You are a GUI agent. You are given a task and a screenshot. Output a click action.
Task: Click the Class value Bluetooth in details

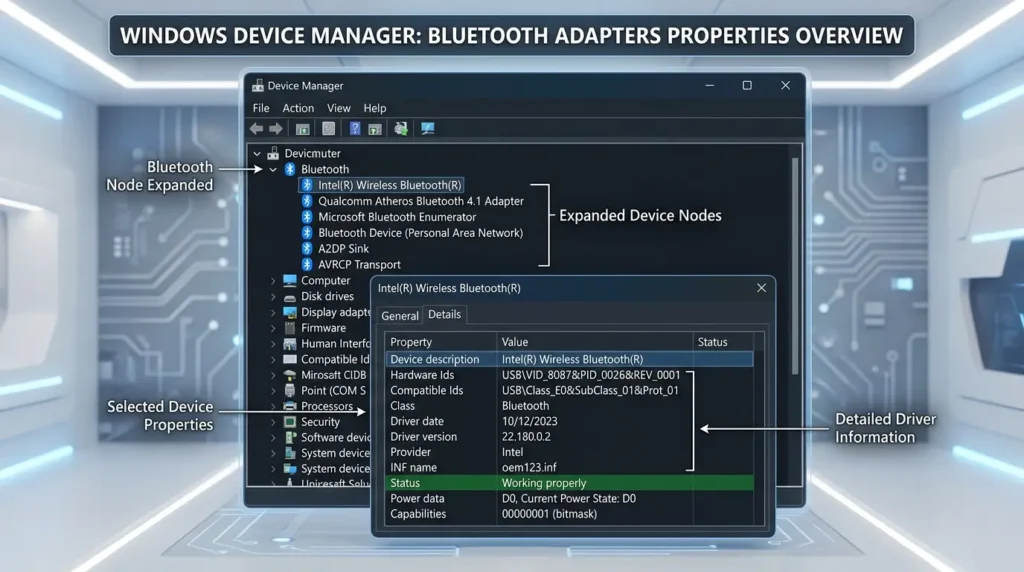click(525, 405)
